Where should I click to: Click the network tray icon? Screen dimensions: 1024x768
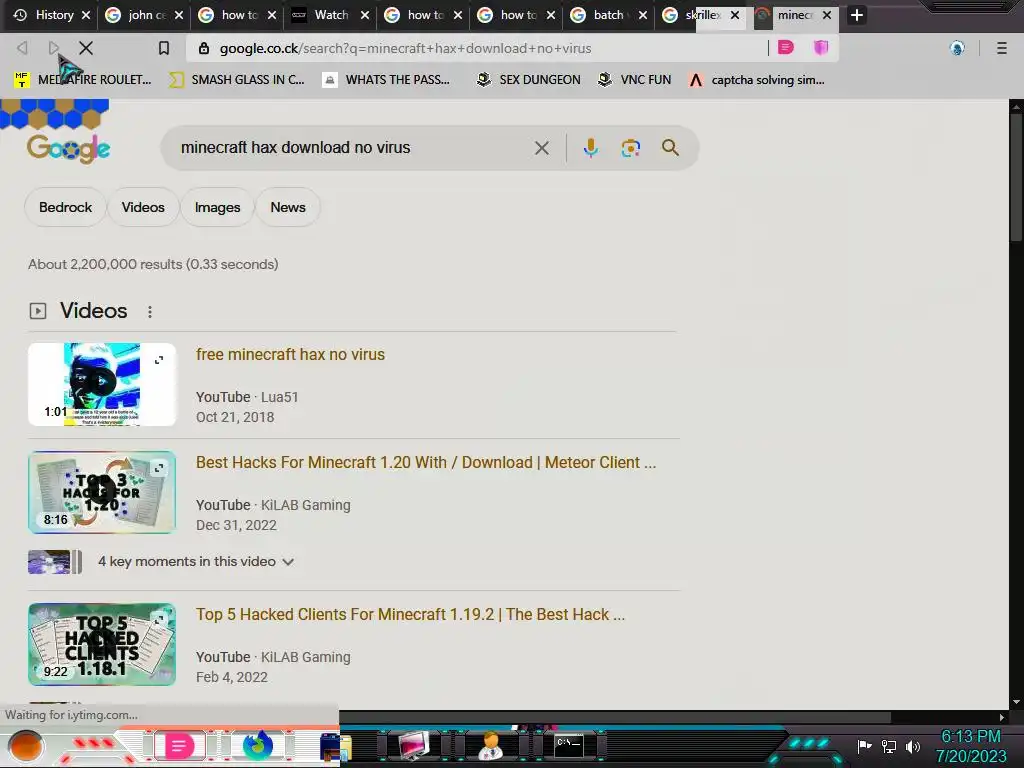click(x=889, y=746)
